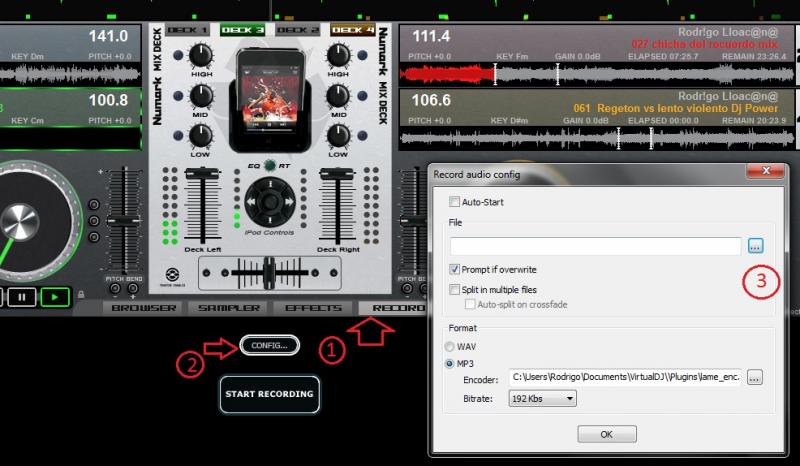Browse for the MP3 encoder file
The image size is (800, 466).
coord(755,378)
